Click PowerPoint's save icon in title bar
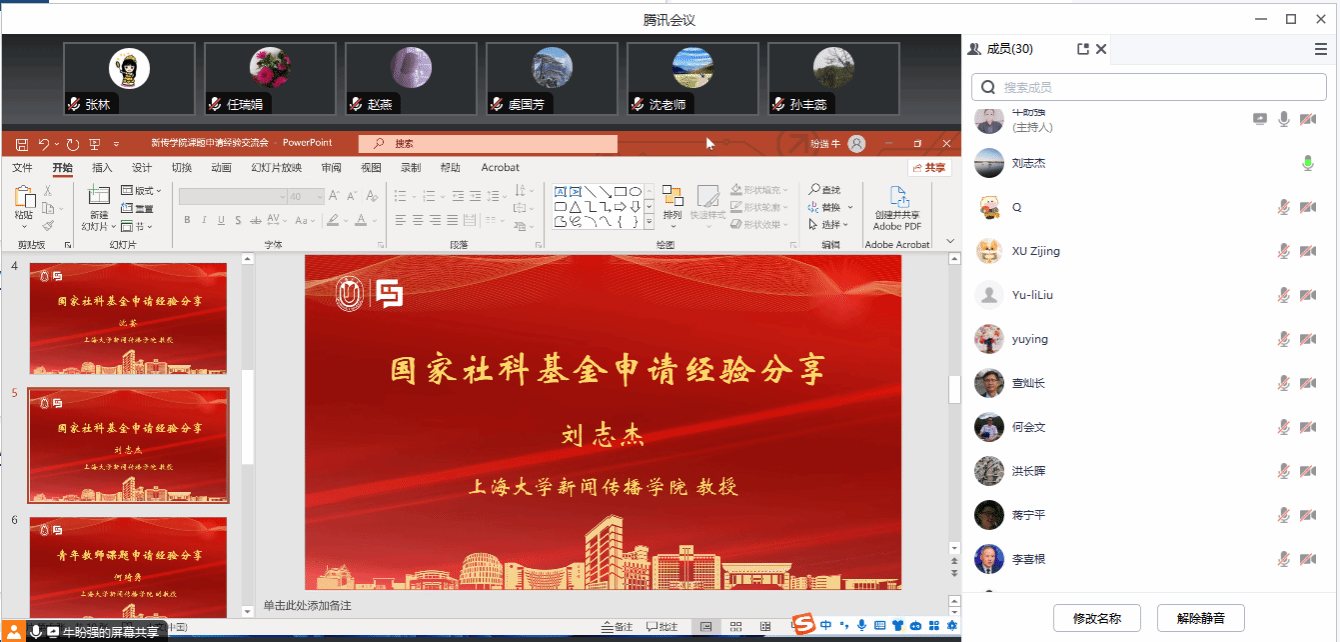The width and height of the screenshot is (1340, 642). pos(21,144)
